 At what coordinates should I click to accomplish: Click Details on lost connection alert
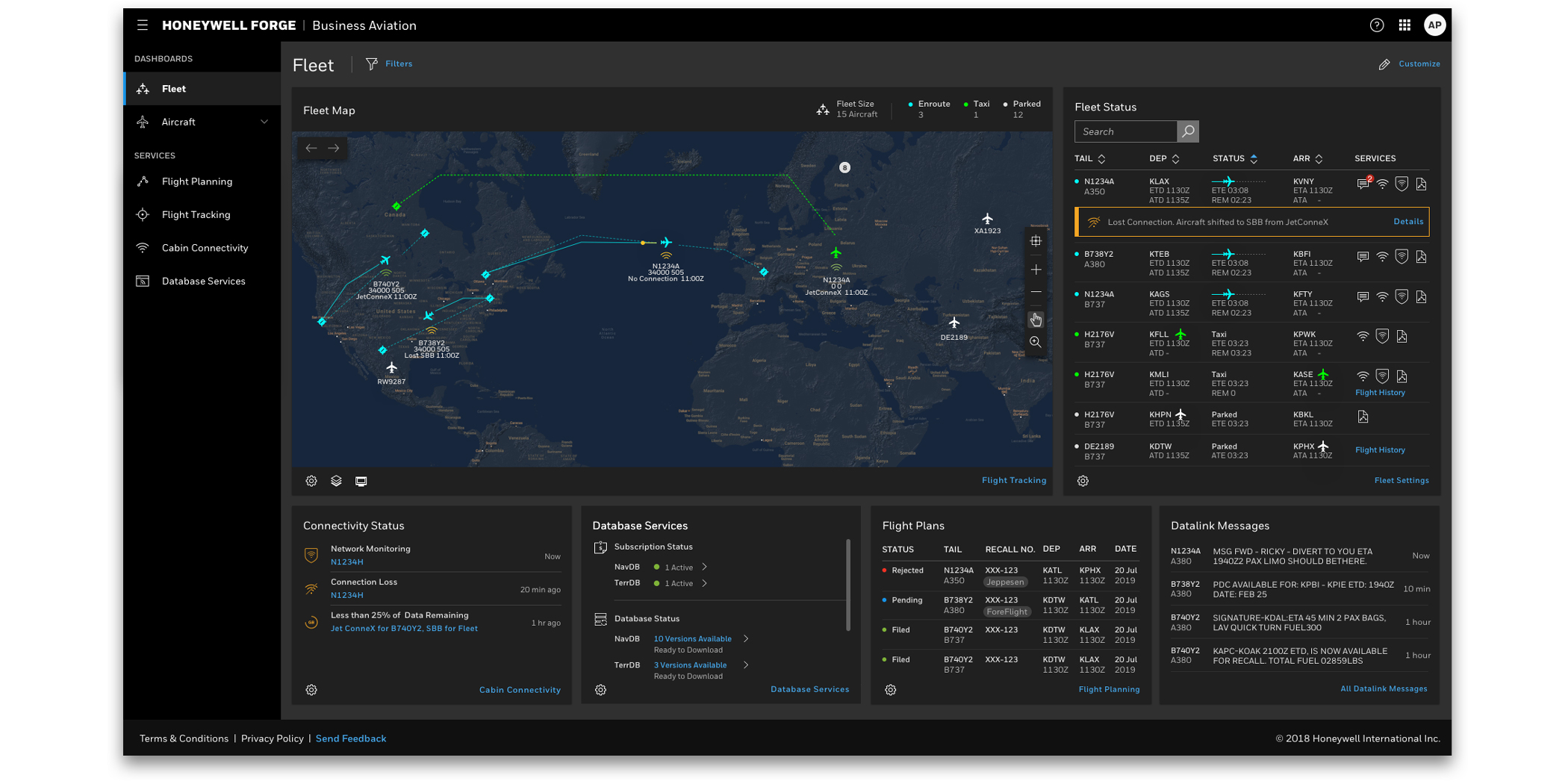1408,222
